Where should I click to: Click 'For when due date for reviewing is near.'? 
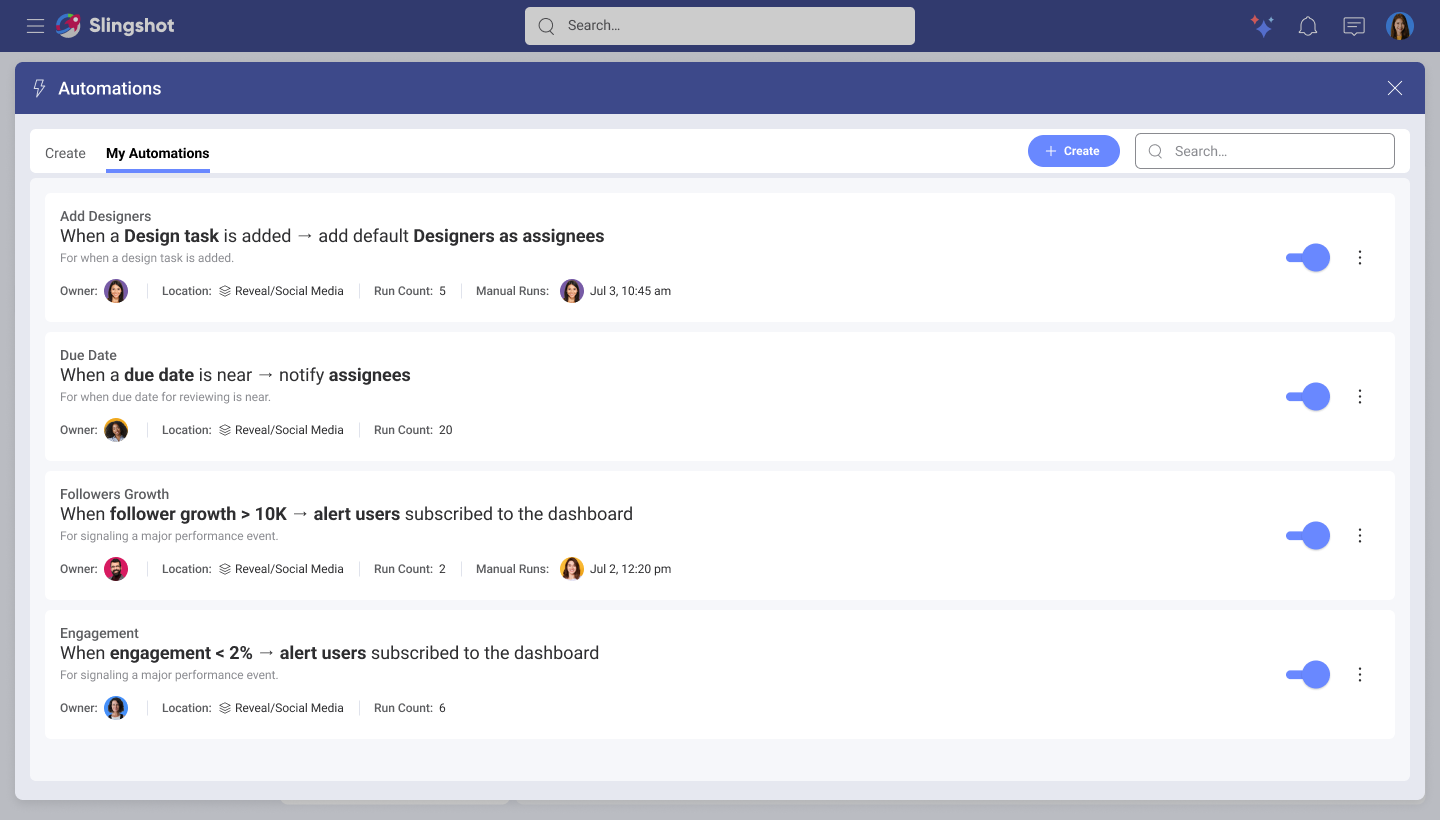tap(165, 397)
